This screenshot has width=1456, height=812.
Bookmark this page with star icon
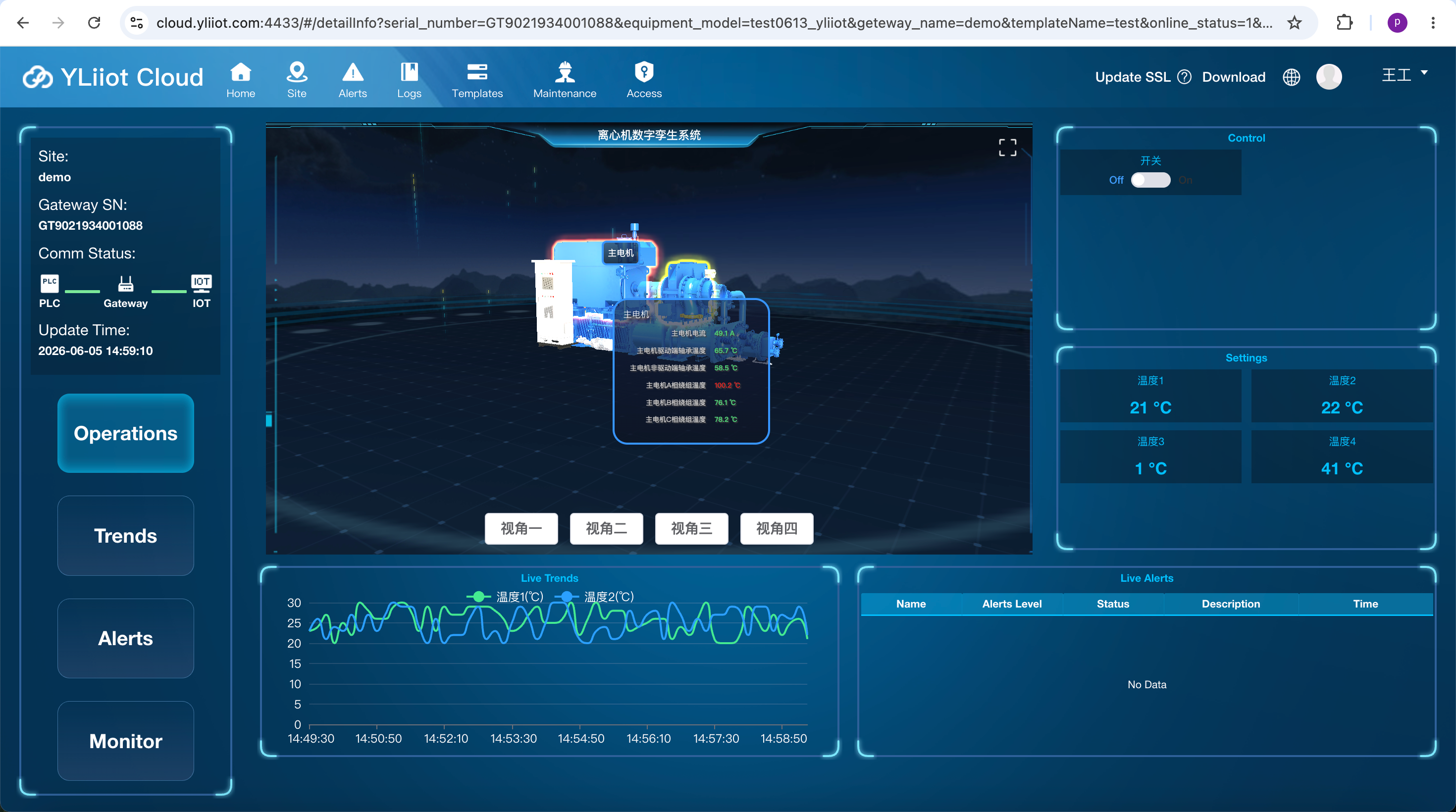pyautogui.click(x=1295, y=23)
